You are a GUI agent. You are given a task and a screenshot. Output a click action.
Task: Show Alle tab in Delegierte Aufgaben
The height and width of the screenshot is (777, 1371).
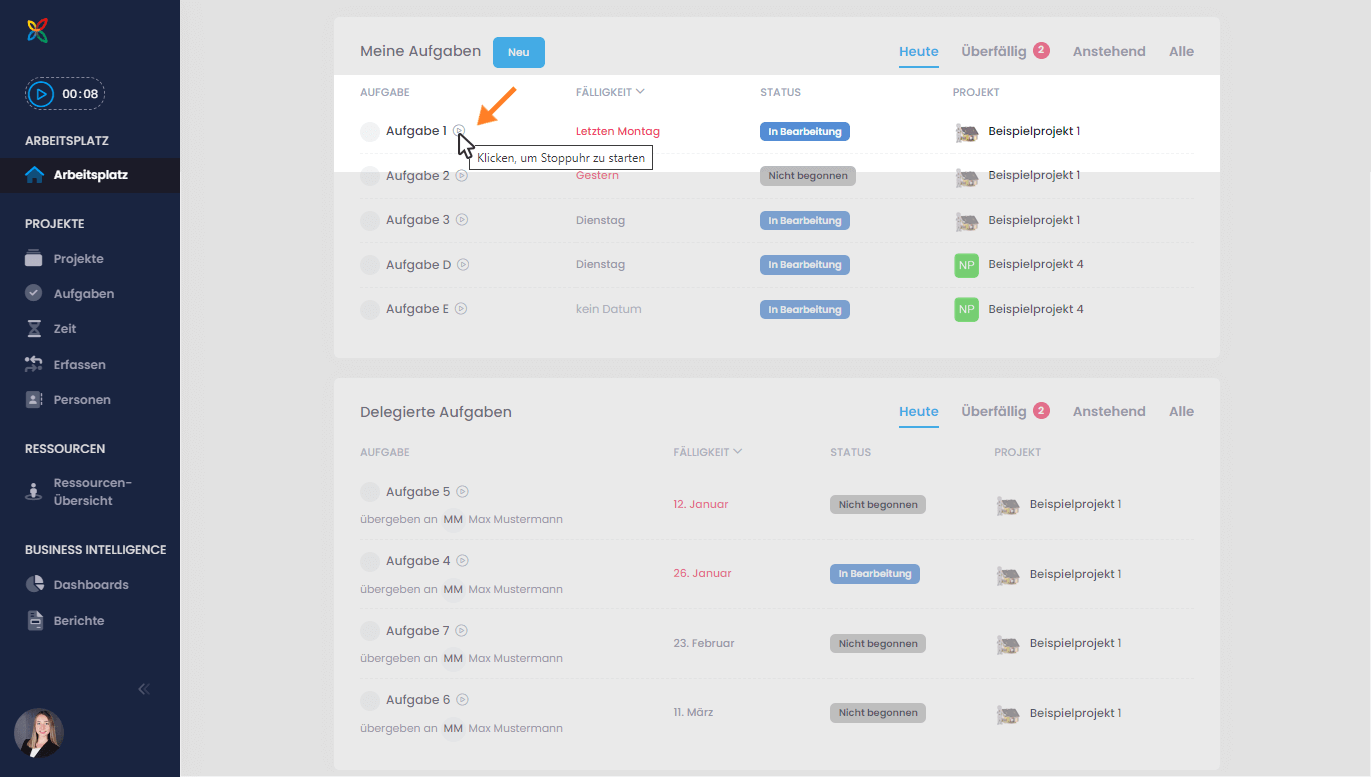pos(1181,411)
